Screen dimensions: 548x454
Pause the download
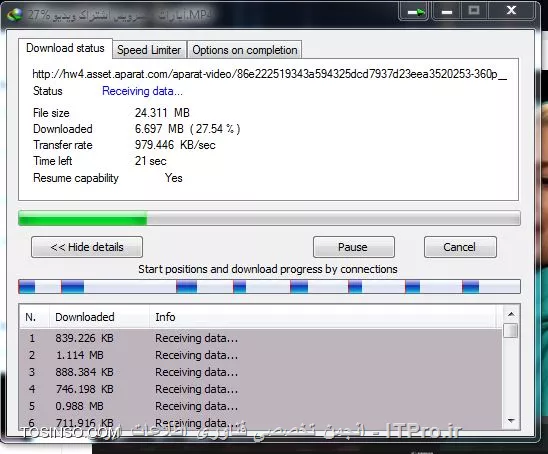[354, 247]
